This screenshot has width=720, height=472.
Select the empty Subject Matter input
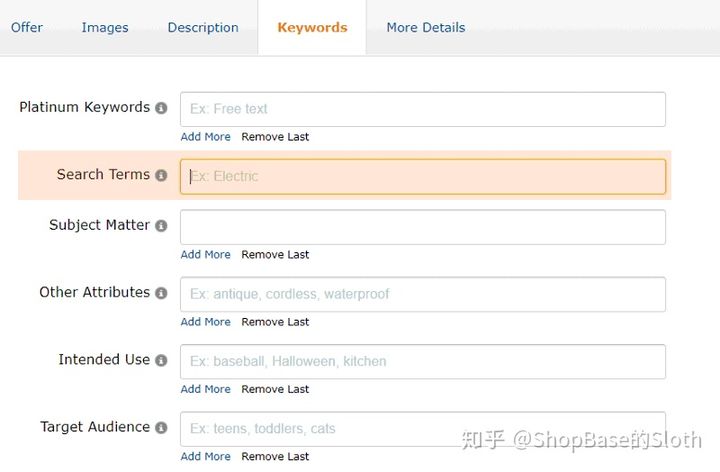point(422,227)
